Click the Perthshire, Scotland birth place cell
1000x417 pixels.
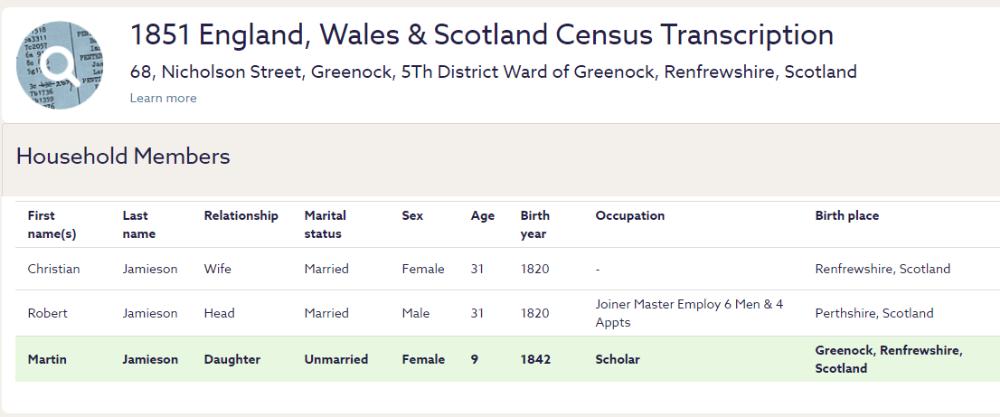click(874, 313)
